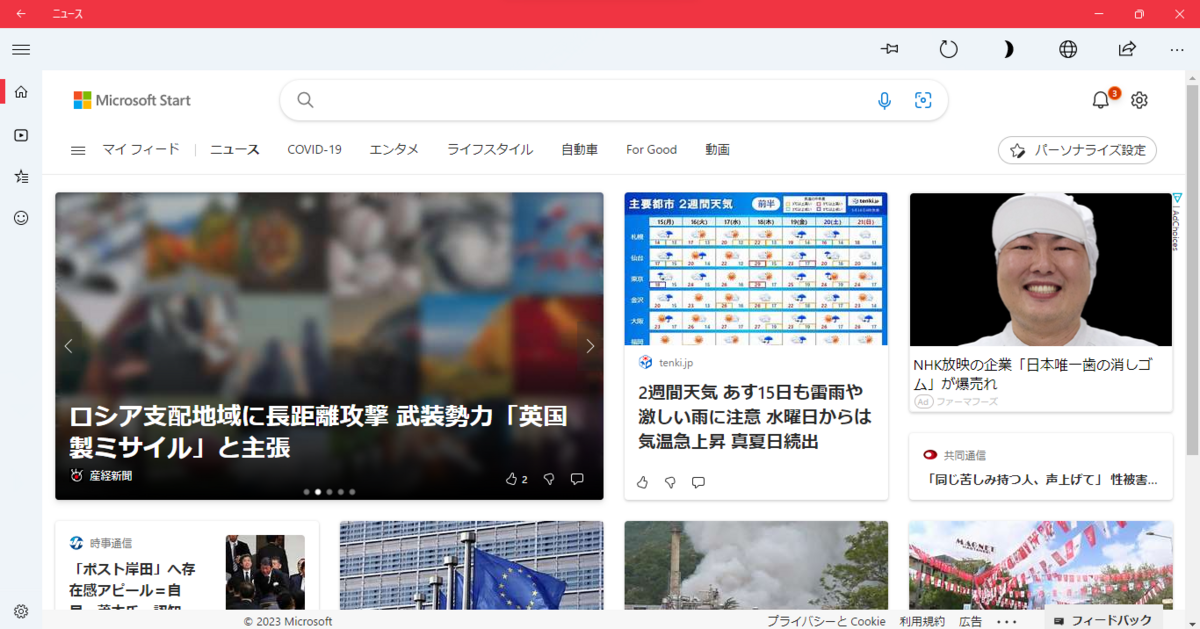Click the AdChoices icon on the ad
Screen dimensions: 1200x629
point(1177,198)
